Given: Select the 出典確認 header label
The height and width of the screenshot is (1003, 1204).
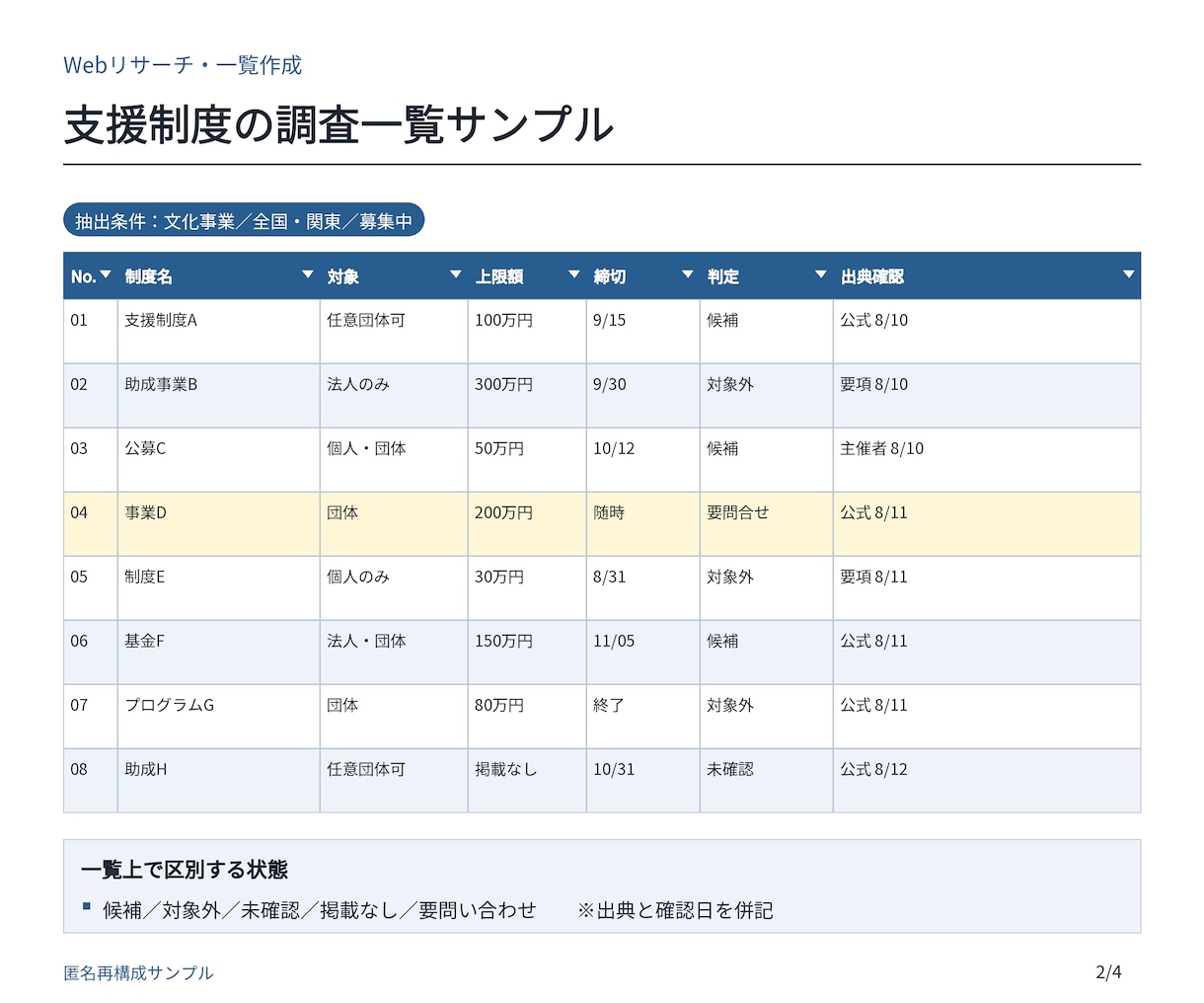Looking at the screenshot, I should [x=872, y=277].
